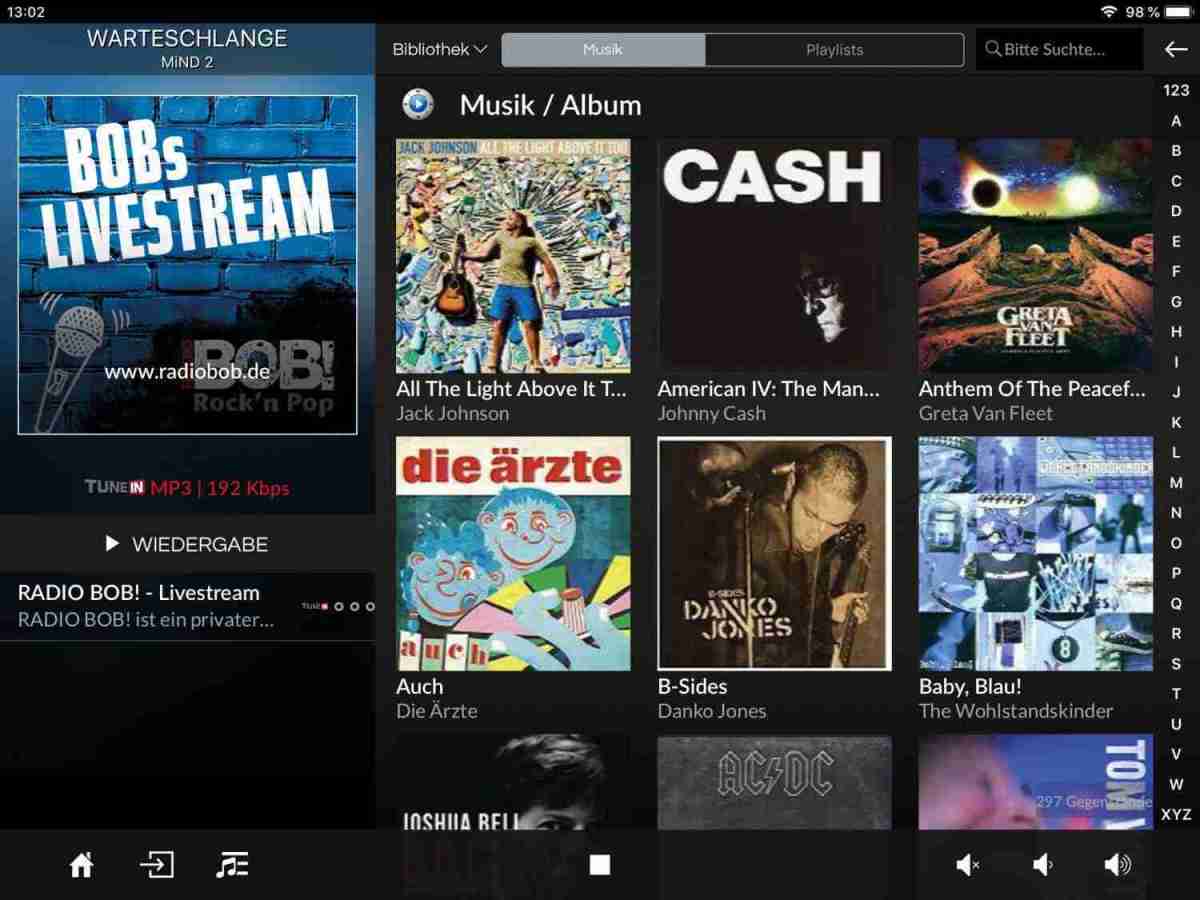Open the Greta Van Fleet album cover
The height and width of the screenshot is (900, 1200).
coord(1036,255)
